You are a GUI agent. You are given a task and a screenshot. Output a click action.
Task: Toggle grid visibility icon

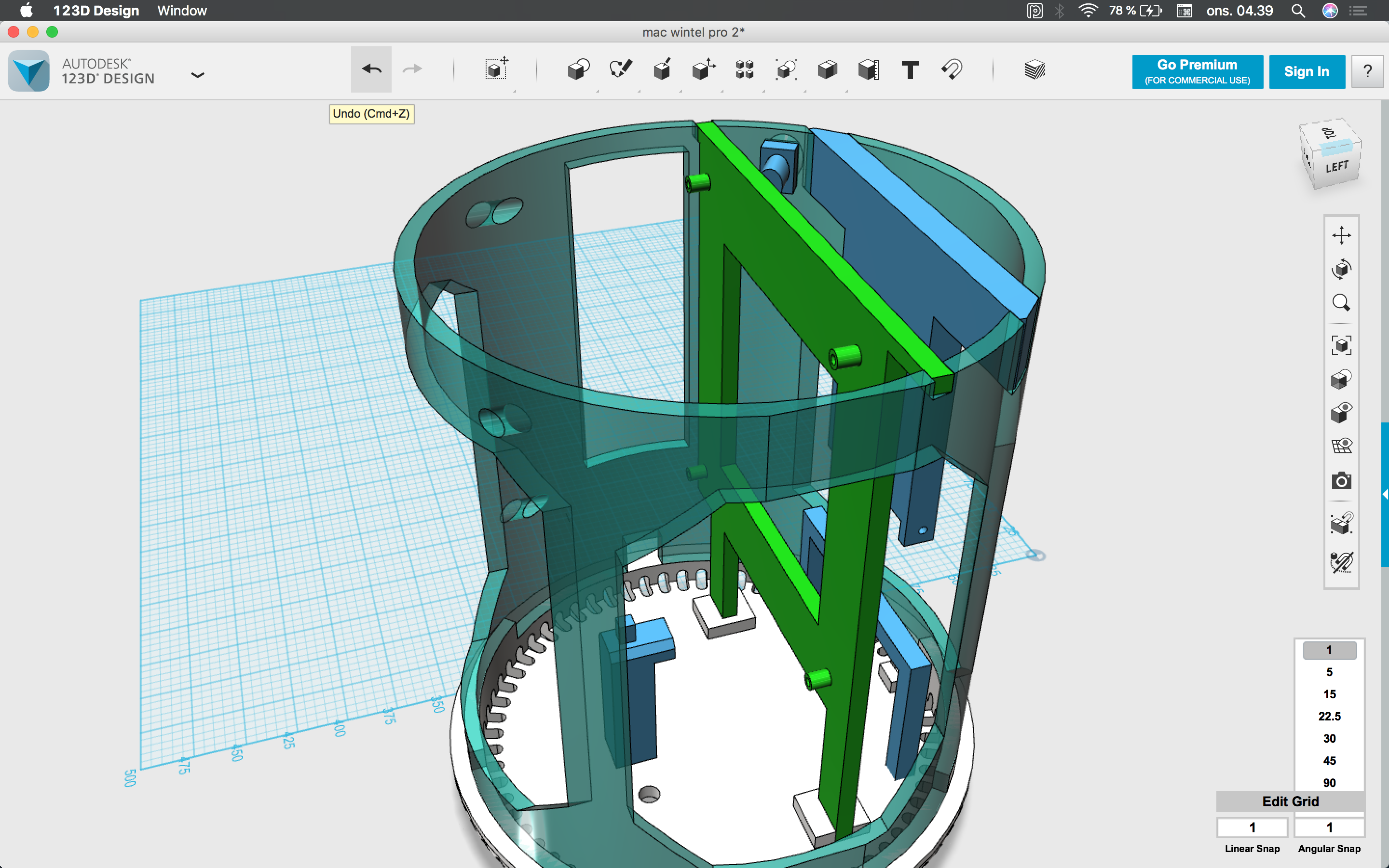[x=1341, y=446]
